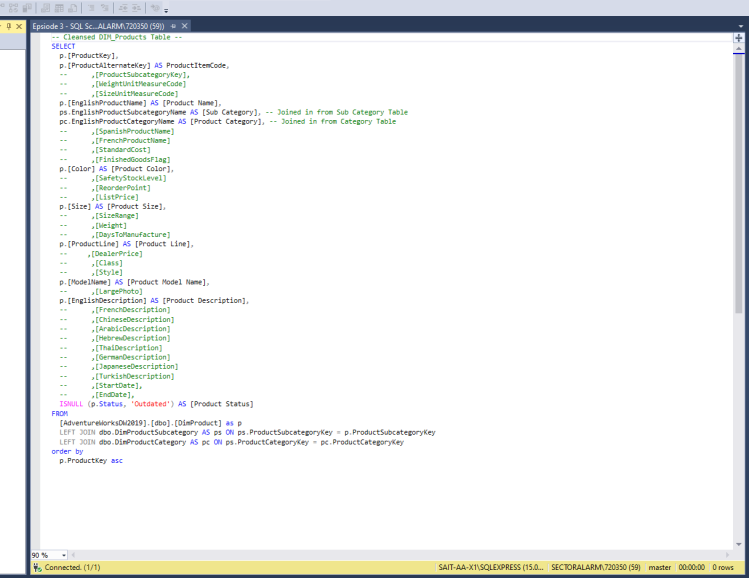Screen dimensions: 749x578
Task: Click the [Product Name] alias line
Action: (x=140, y=103)
